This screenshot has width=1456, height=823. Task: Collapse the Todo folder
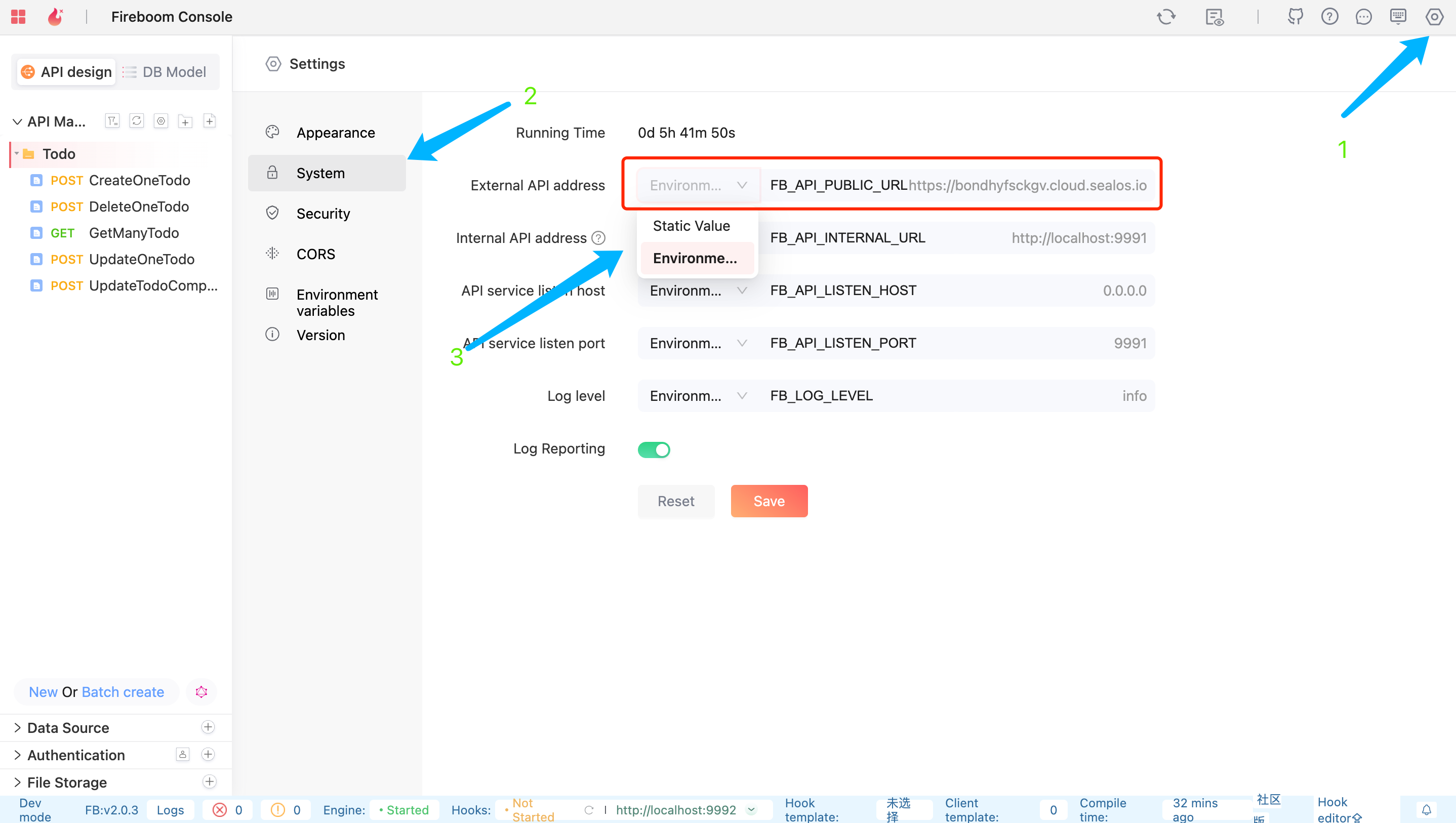[x=17, y=154]
